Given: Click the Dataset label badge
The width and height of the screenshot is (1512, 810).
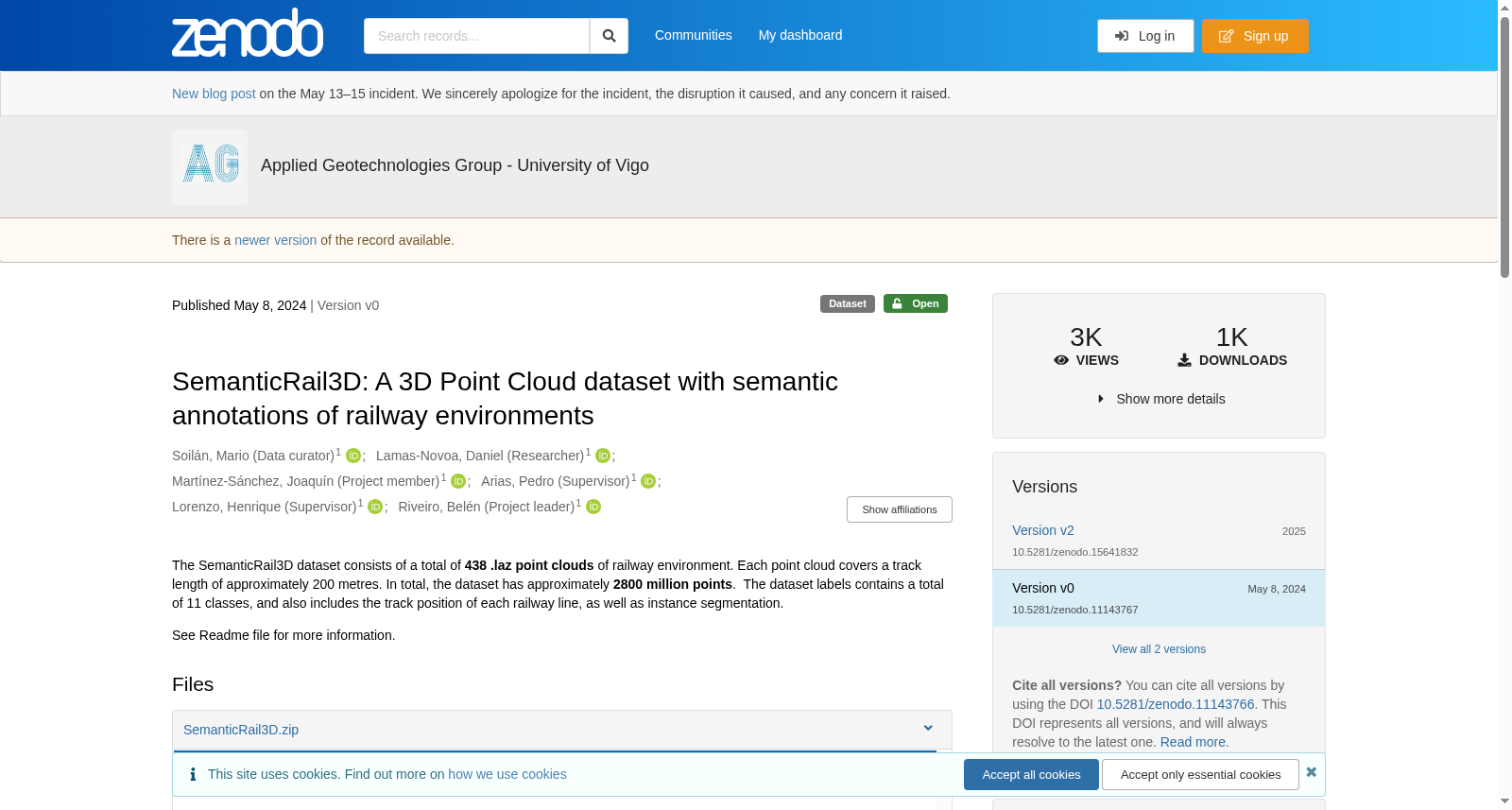Looking at the screenshot, I should point(848,303).
